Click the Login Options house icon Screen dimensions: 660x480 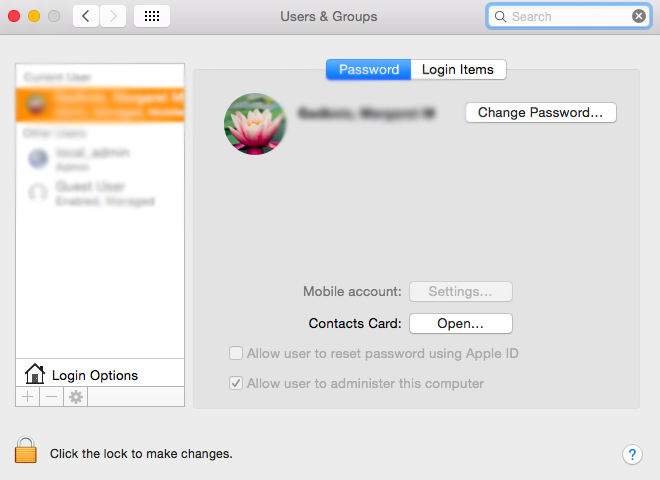35,375
